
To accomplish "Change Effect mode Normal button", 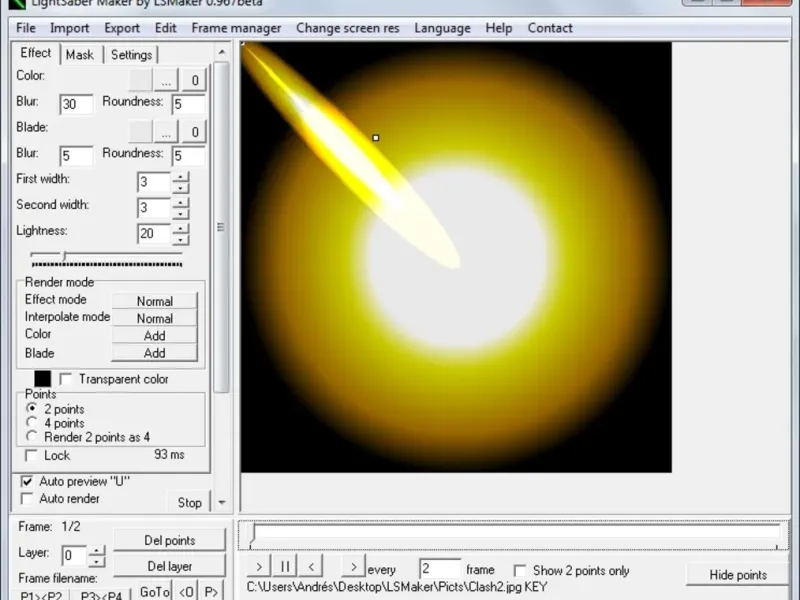I will click(154, 301).
